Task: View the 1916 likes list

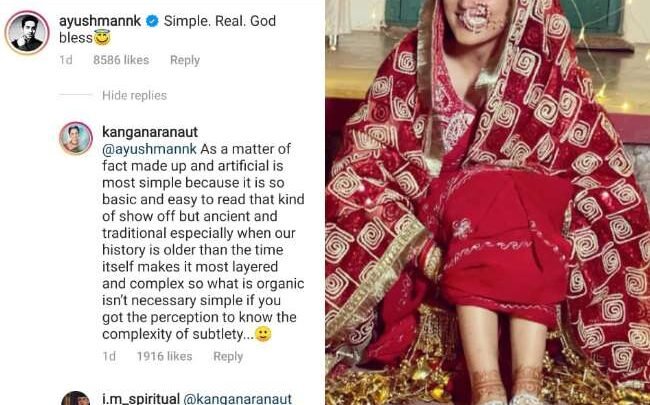Action: point(164,356)
